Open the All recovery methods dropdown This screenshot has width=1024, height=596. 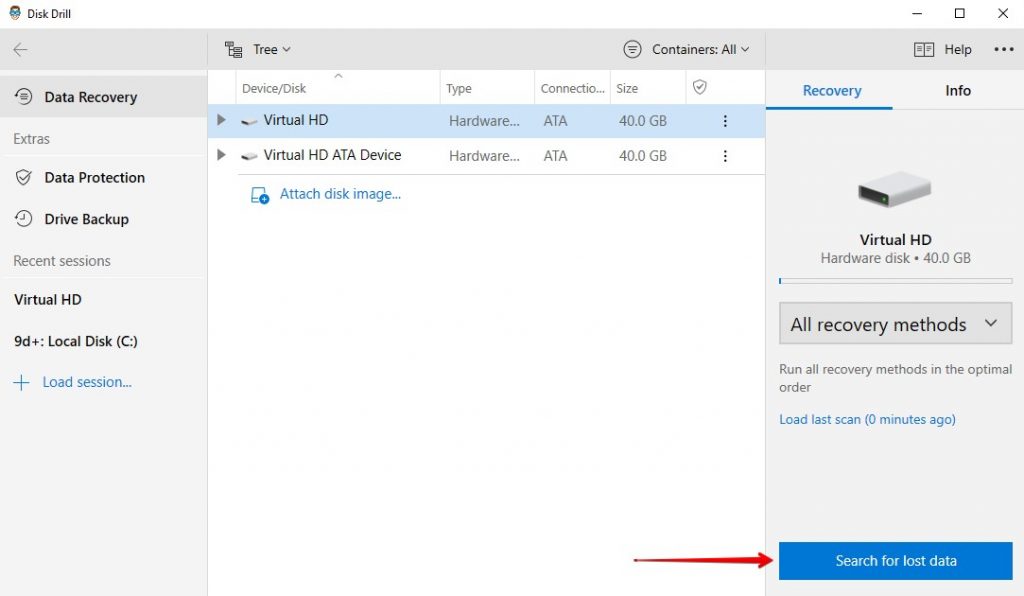coord(894,323)
